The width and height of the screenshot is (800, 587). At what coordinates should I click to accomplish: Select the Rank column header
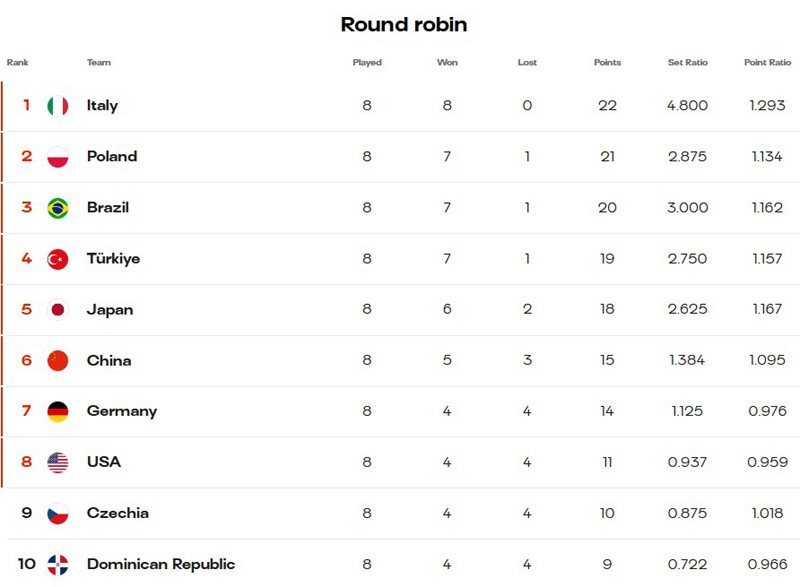(x=17, y=62)
